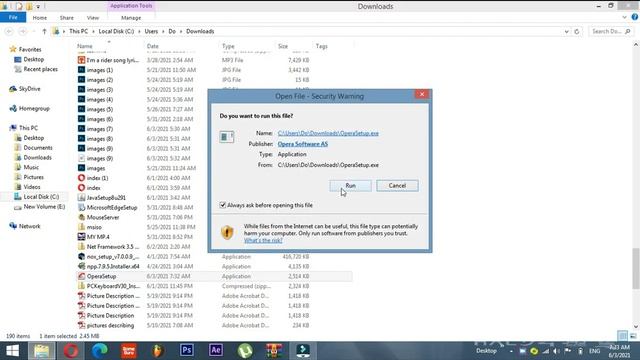Select the index (1) Opera file icon
This screenshot has width=640, height=360.
click(81, 178)
